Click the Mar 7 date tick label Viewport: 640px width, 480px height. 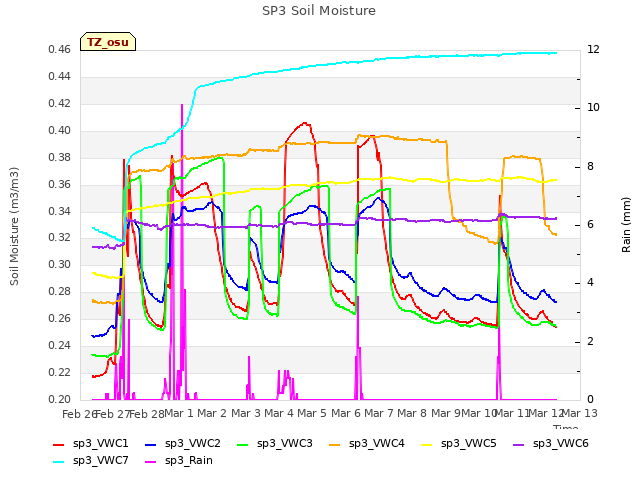point(379,413)
